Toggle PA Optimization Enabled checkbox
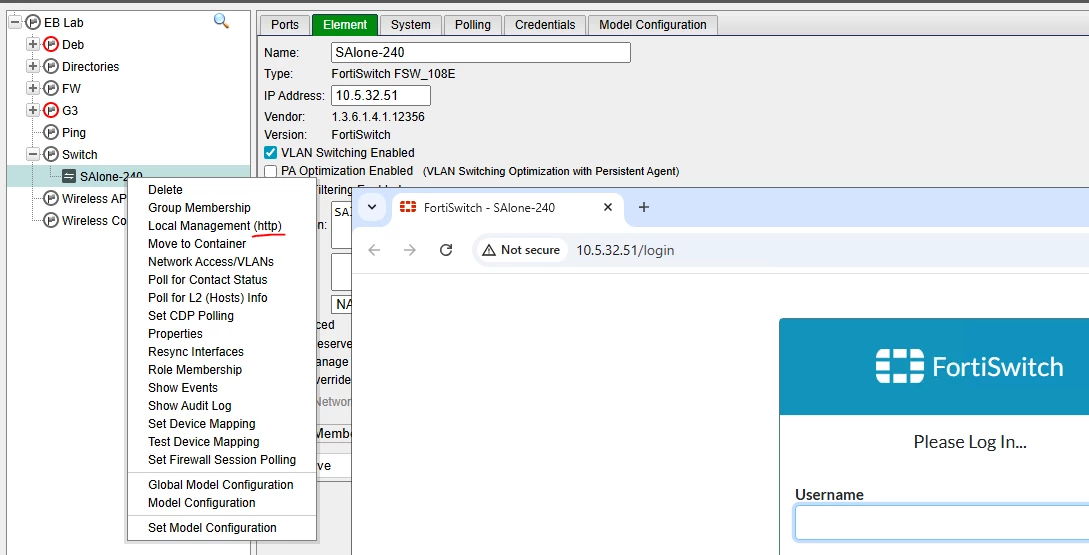Image resolution: width=1089 pixels, height=555 pixels. click(x=271, y=171)
